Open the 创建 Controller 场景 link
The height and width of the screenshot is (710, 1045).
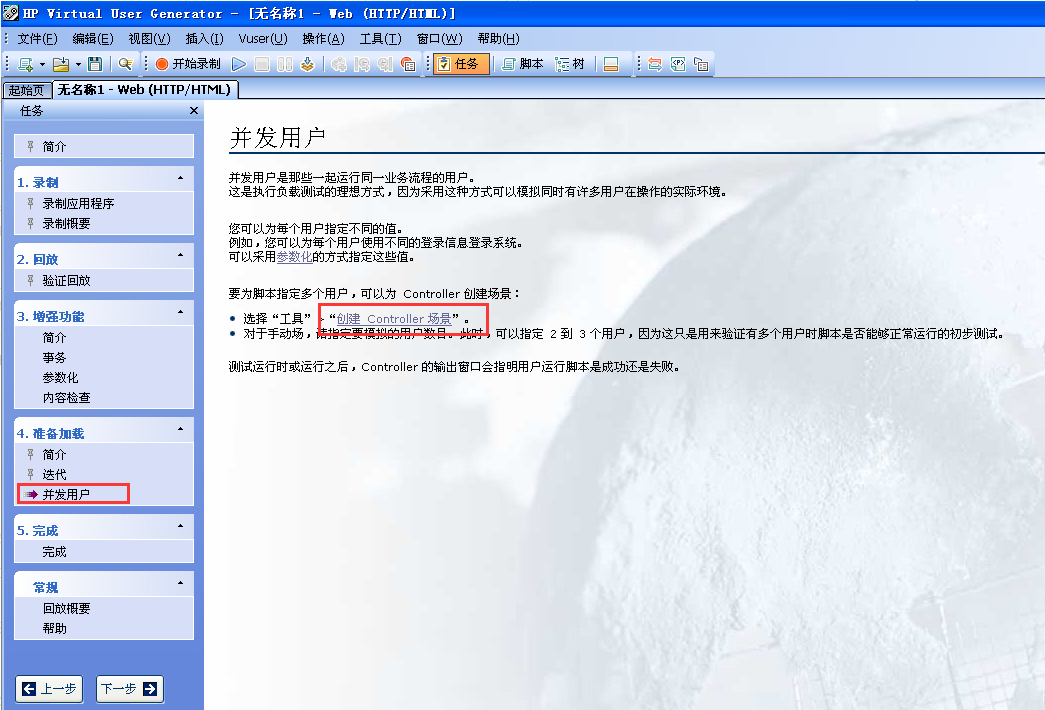coord(395,319)
